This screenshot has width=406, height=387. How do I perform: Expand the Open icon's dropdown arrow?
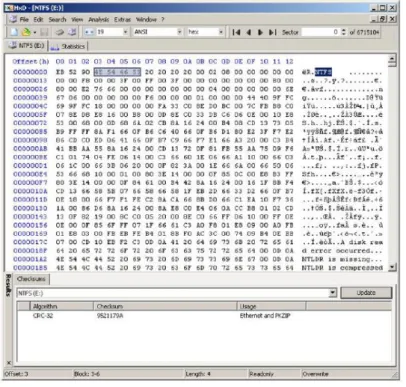(35, 33)
